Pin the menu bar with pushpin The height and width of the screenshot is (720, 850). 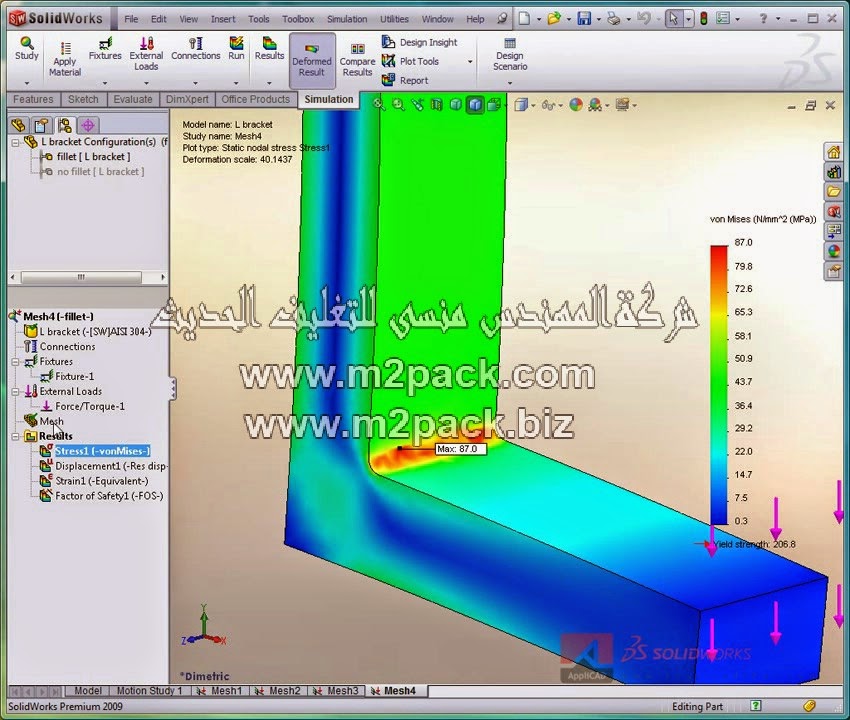(x=503, y=18)
